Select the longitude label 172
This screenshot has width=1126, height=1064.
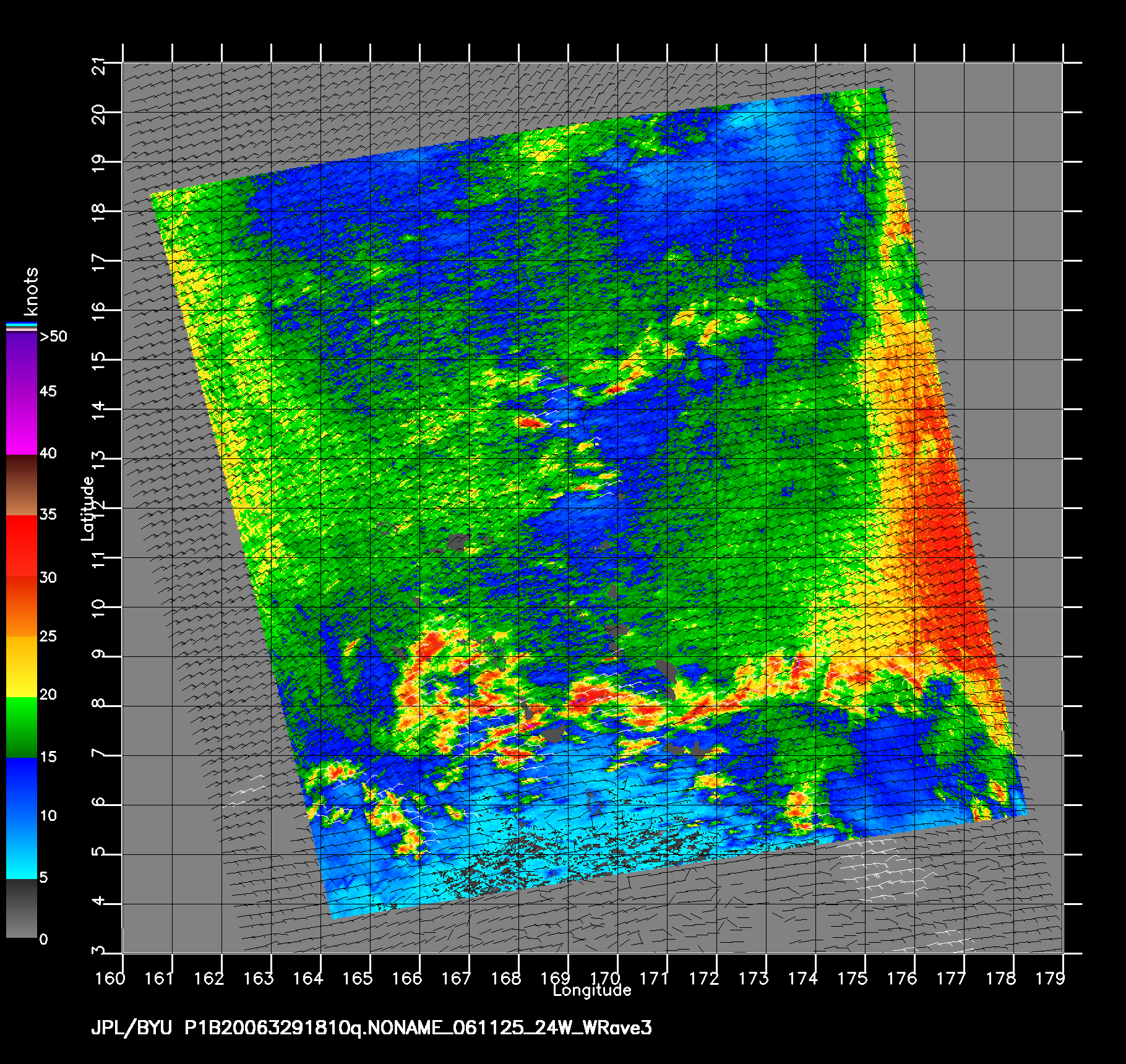click(x=704, y=978)
